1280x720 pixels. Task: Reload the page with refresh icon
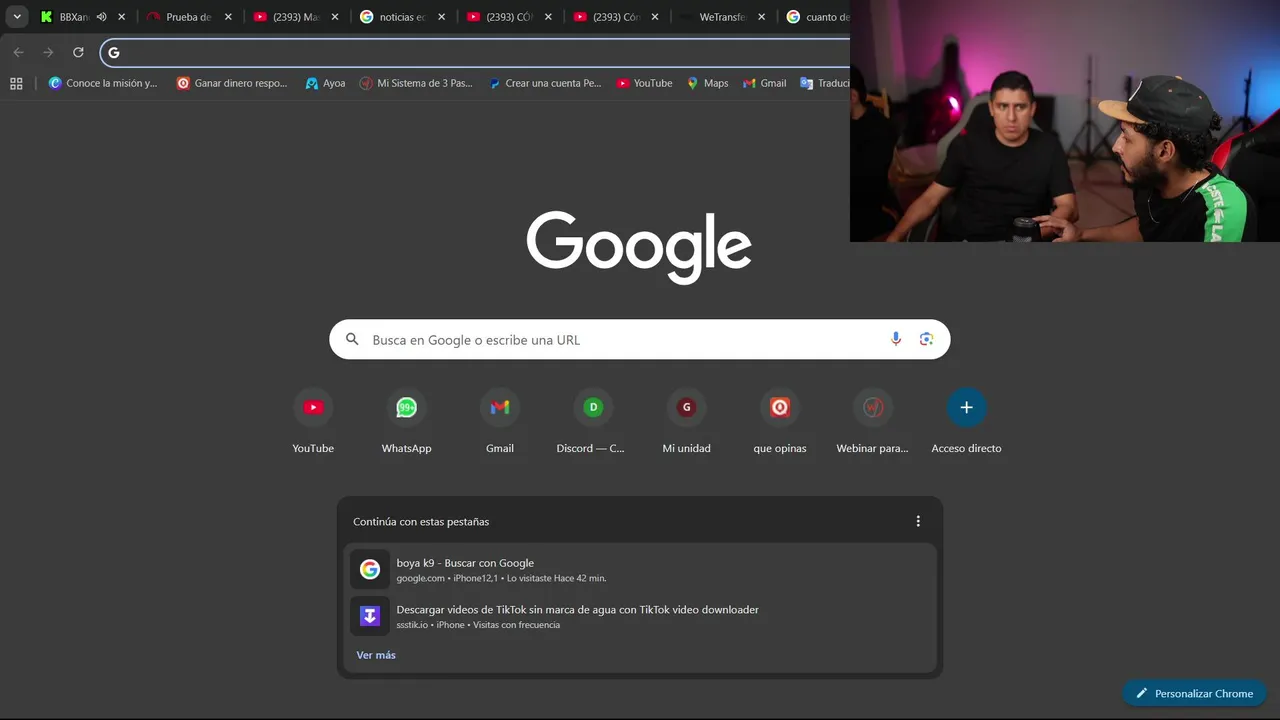point(78,52)
